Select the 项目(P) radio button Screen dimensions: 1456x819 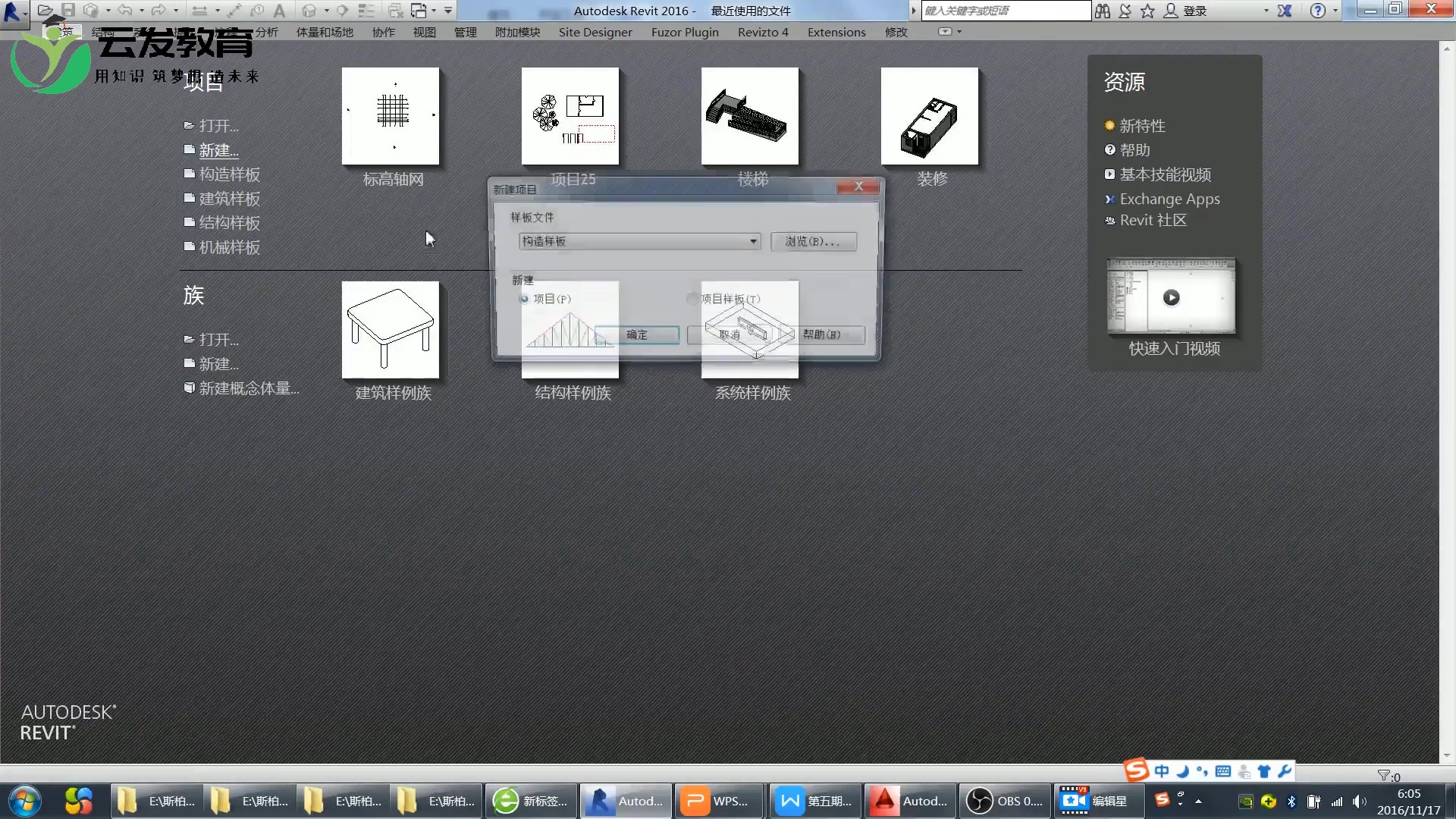point(524,299)
